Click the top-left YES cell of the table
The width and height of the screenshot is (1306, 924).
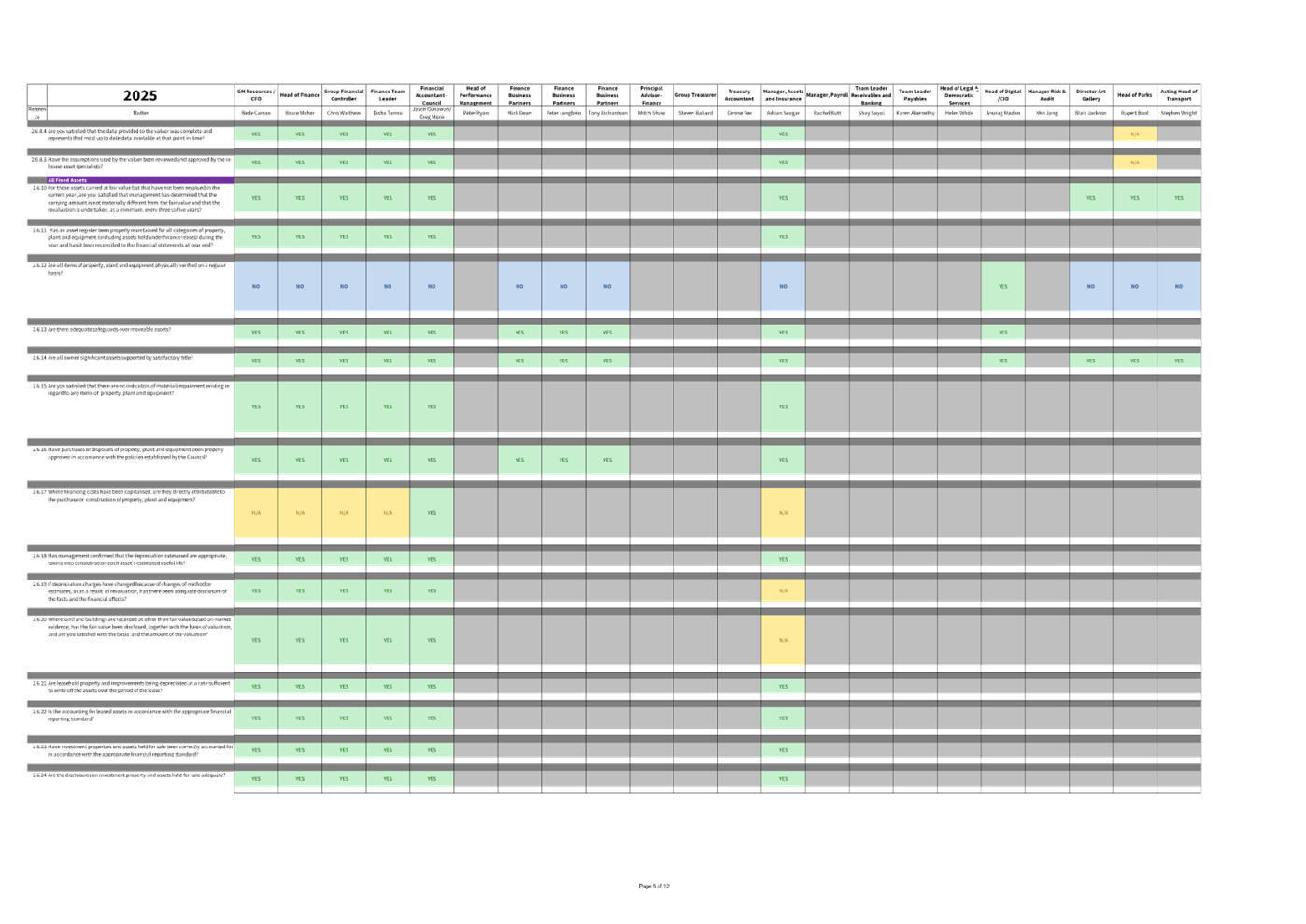[256, 135]
